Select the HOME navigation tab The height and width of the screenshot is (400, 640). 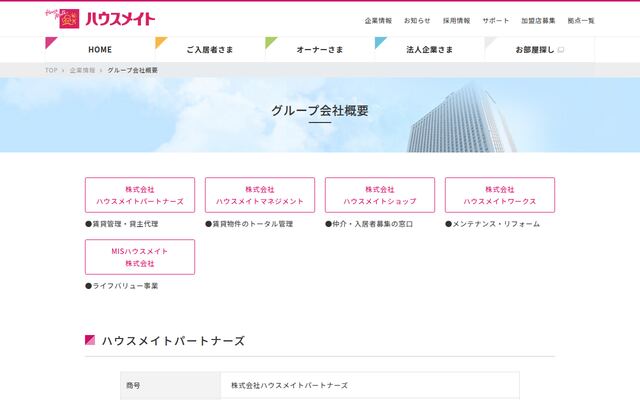coord(100,49)
